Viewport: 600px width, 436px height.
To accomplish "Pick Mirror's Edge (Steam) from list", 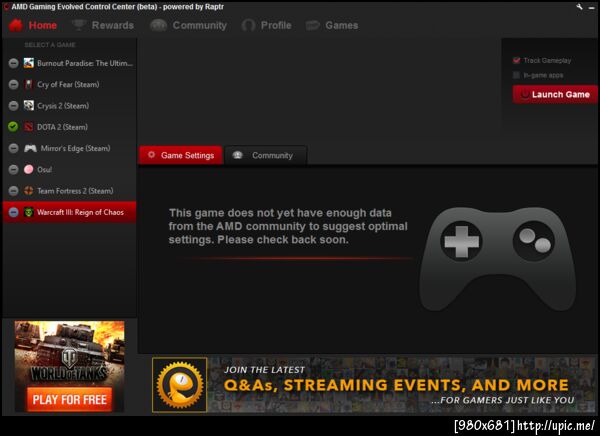I will pos(69,148).
